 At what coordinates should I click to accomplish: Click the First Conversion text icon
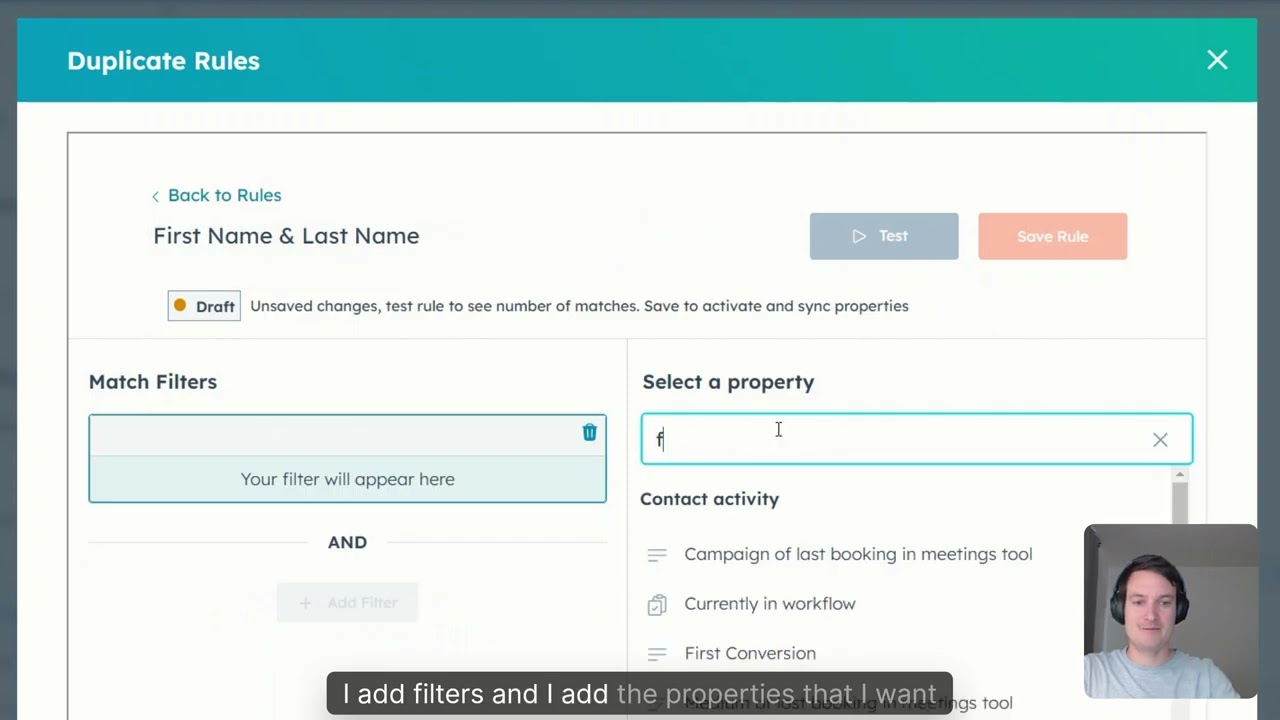pyautogui.click(x=657, y=654)
